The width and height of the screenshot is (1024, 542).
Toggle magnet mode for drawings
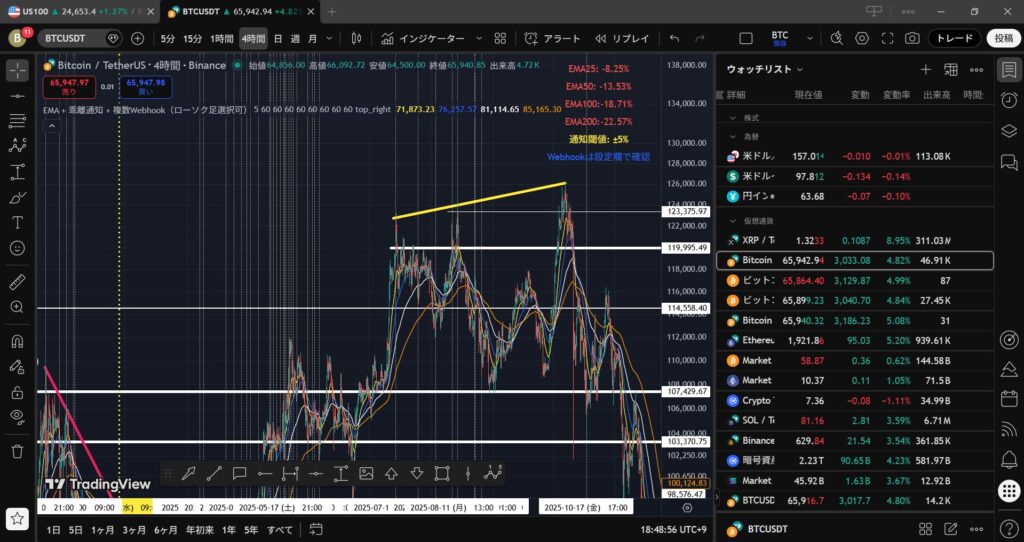click(x=17, y=341)
